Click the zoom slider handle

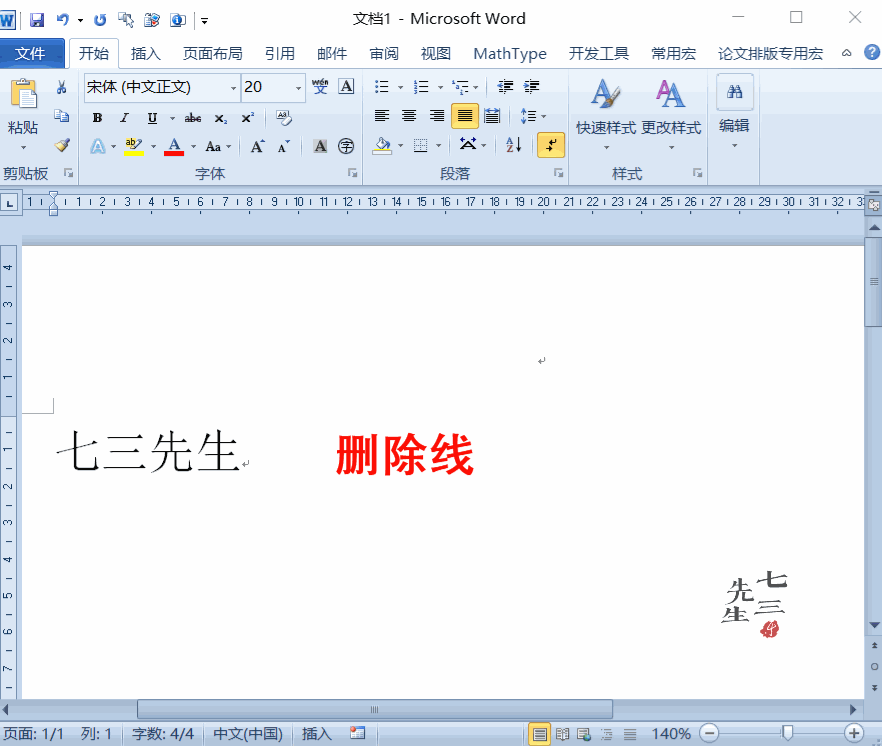click(788, 733)
